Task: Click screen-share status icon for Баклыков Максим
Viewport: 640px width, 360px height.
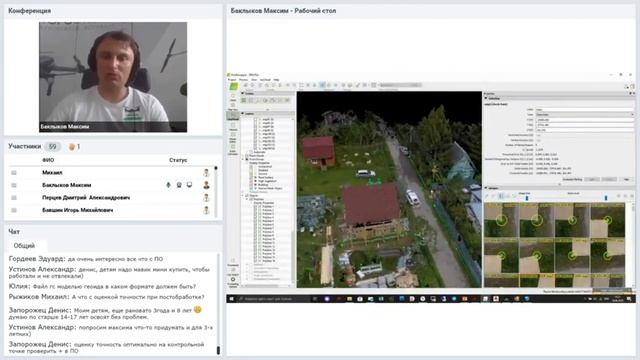Action: click(189, 185)
